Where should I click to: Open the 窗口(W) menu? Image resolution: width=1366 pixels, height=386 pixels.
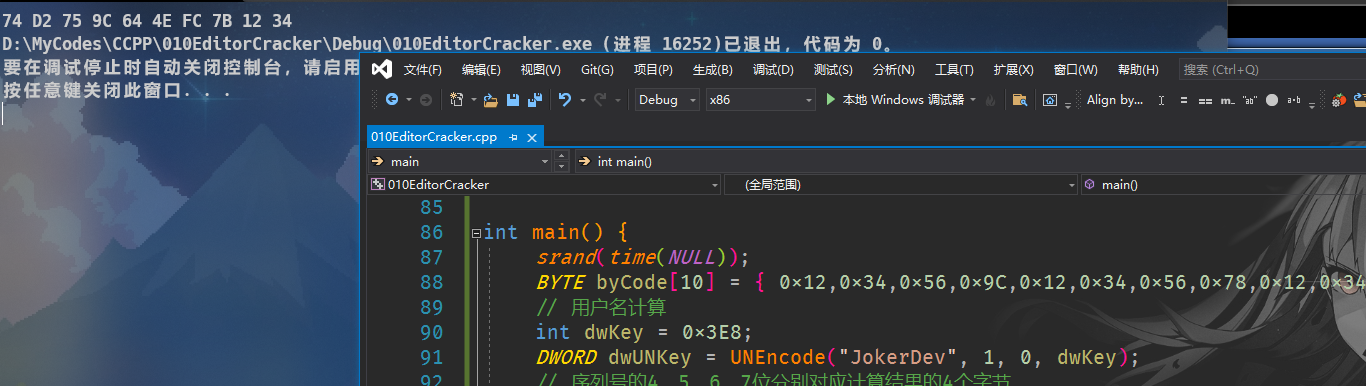[1075, 70]
